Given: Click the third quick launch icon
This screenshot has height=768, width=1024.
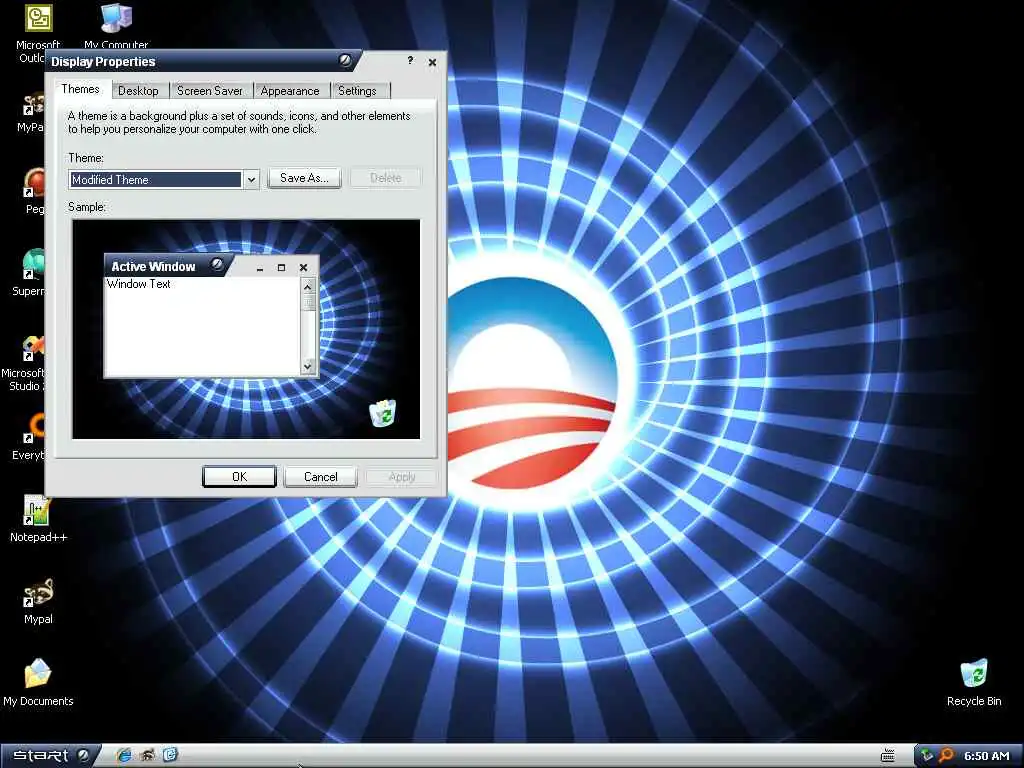Looking at the screenshot, I should point(170,755).
